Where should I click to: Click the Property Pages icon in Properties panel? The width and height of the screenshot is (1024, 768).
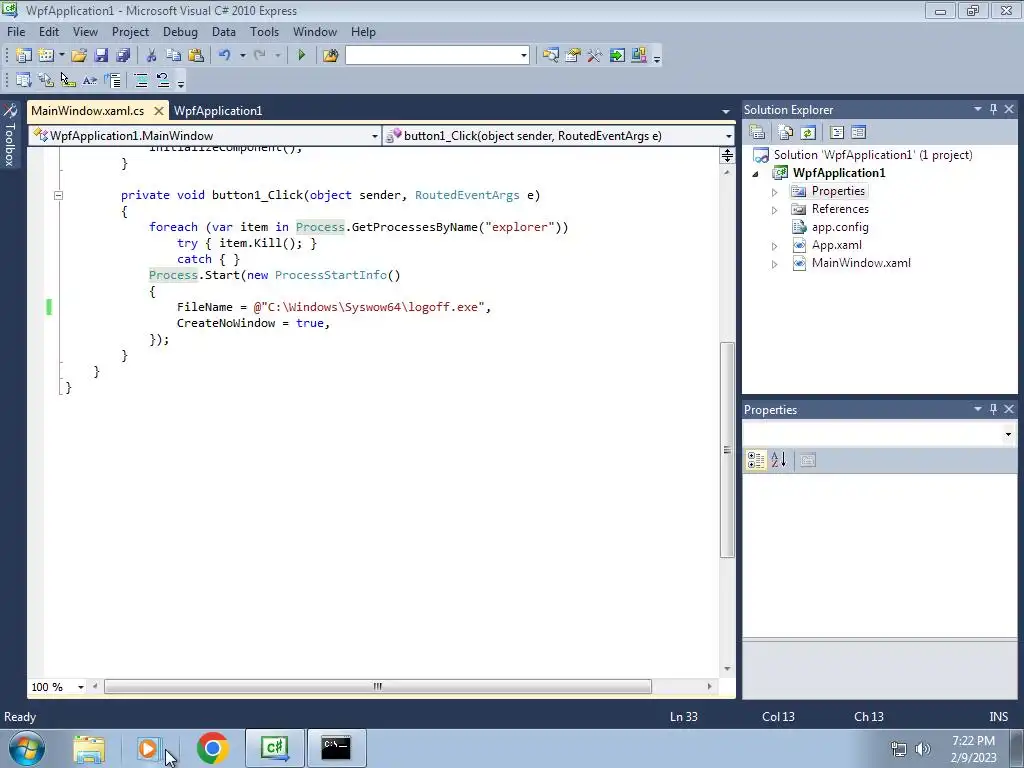point(808,460)
